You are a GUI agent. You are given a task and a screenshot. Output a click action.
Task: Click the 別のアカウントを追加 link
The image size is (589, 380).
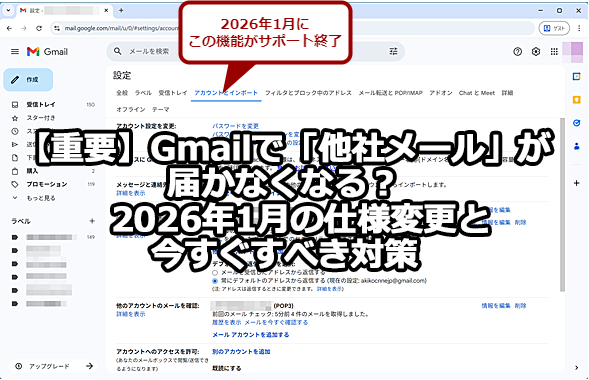click(x=241, y=352)
